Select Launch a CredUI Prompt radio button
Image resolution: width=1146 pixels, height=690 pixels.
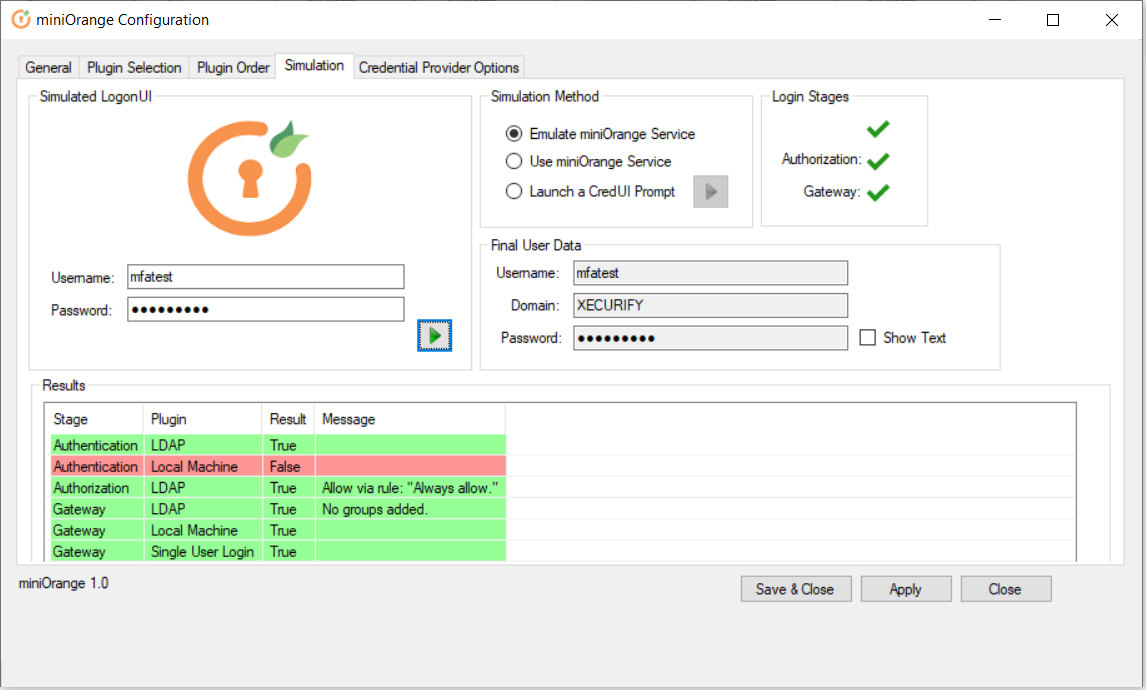pos(514,192)
